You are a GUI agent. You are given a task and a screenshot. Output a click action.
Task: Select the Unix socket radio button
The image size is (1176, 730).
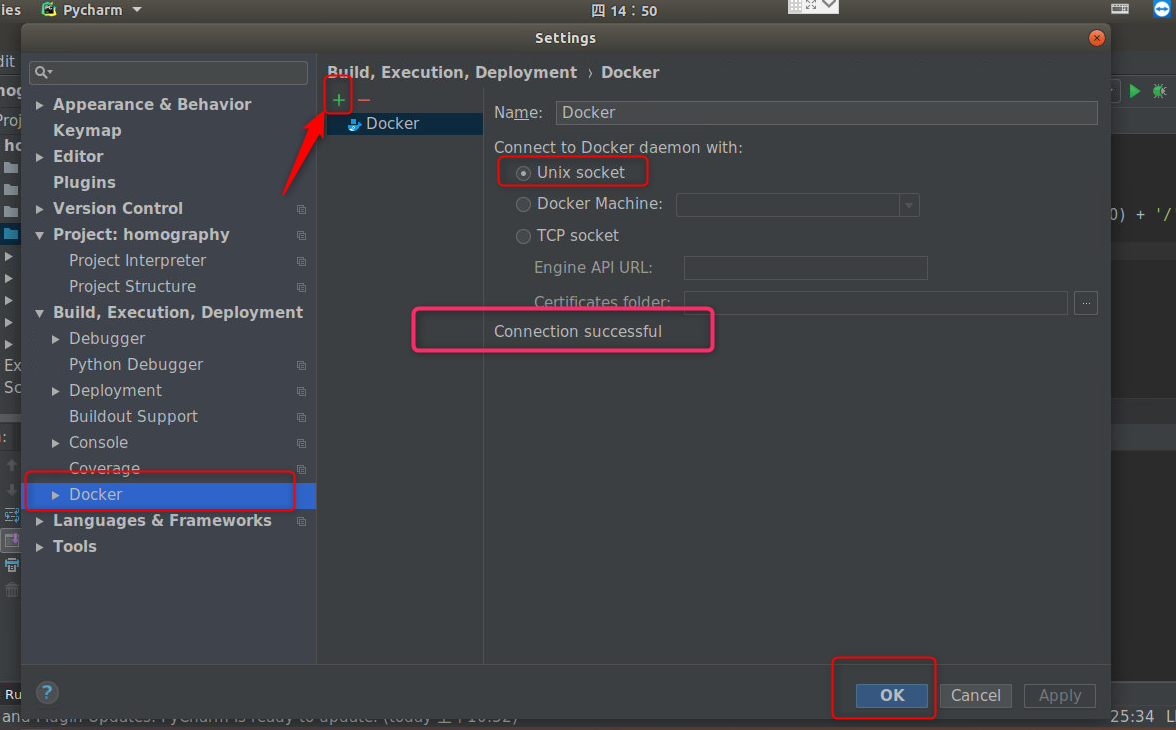[524, 173]
